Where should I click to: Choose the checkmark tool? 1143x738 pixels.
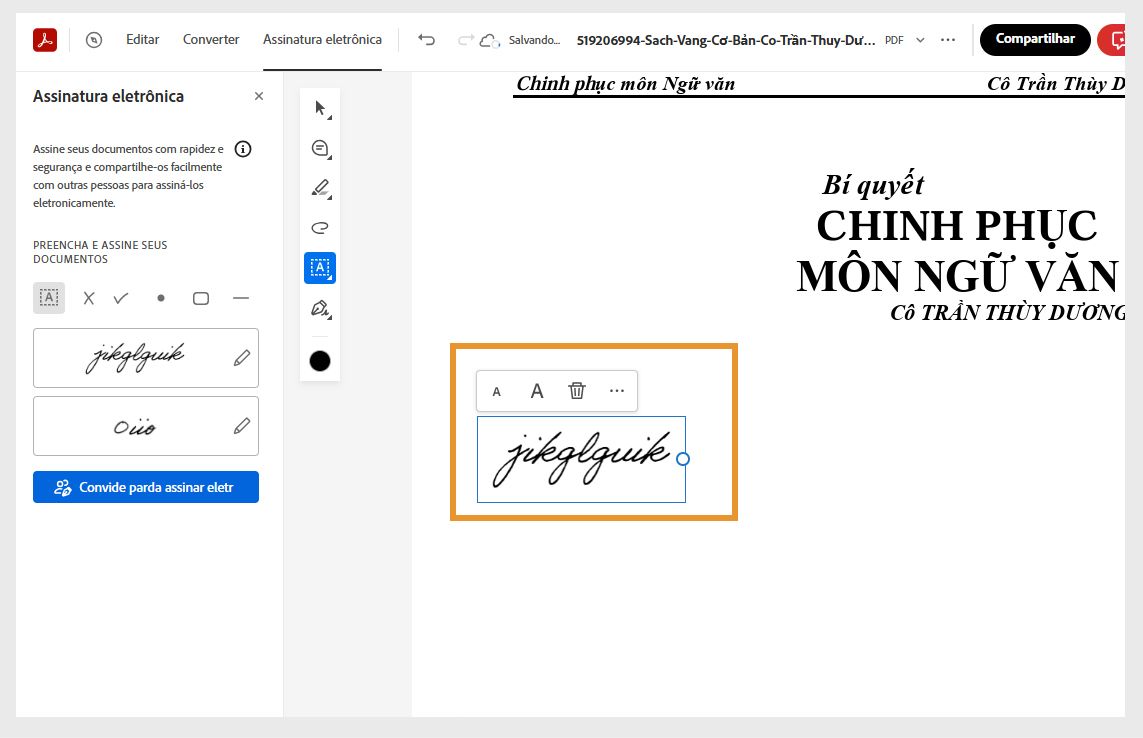coord(121,298)
